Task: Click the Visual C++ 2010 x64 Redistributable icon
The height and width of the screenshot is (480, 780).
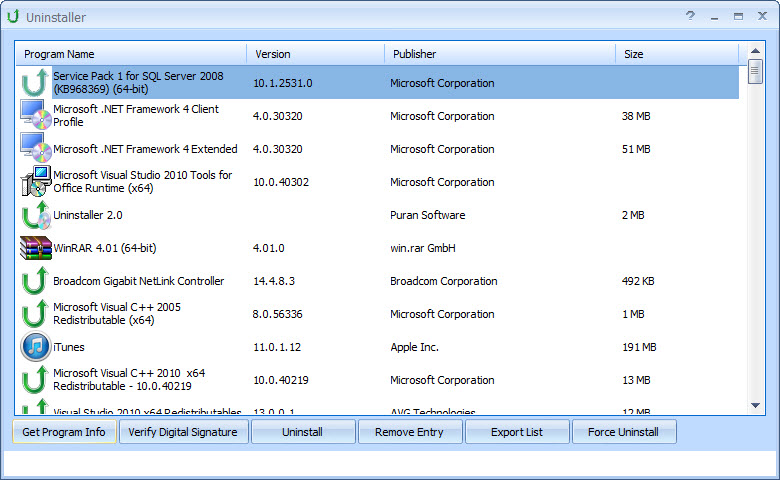Action: tap(35, 380)
